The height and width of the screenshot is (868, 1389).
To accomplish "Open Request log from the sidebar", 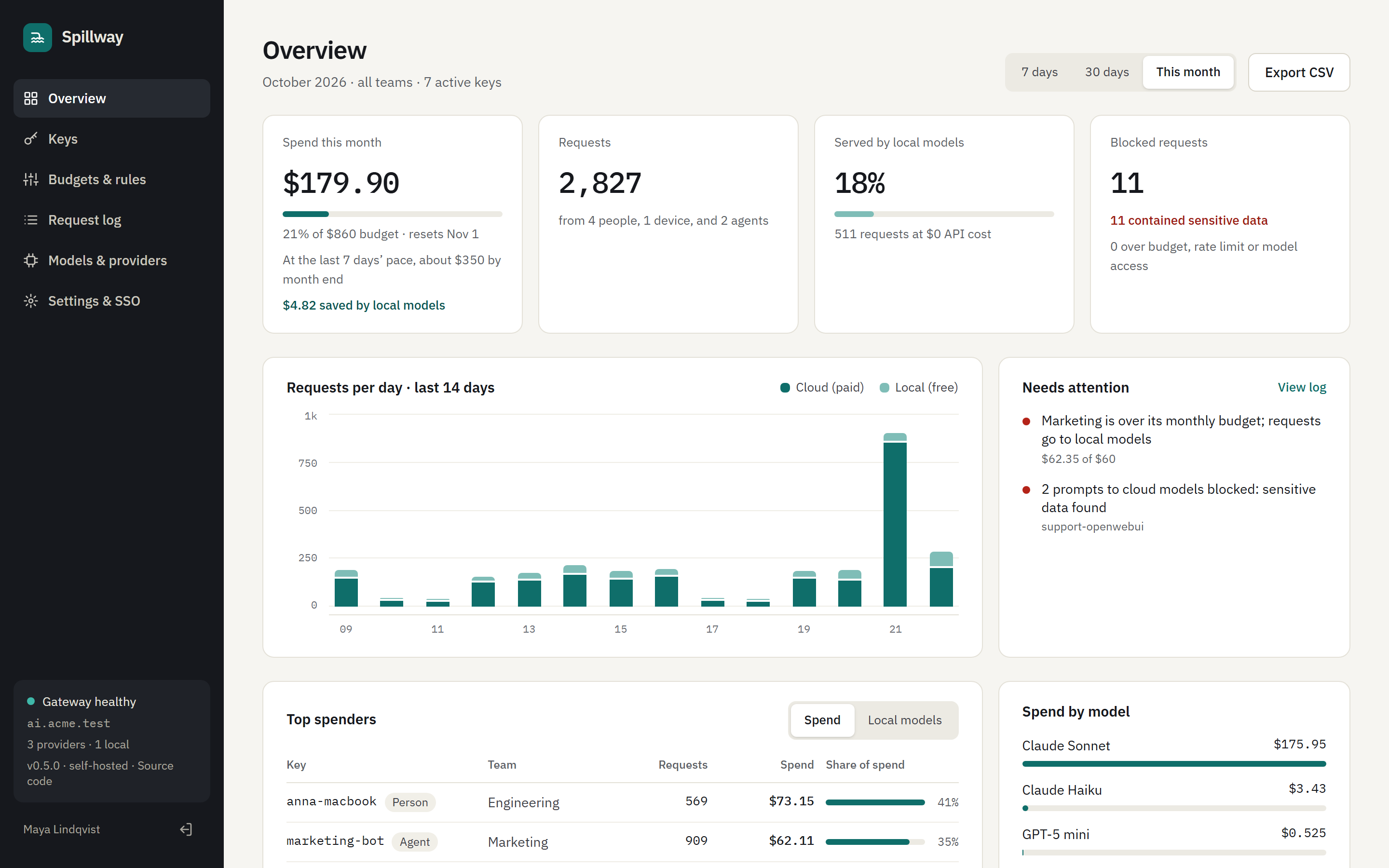I will point(112,220).
